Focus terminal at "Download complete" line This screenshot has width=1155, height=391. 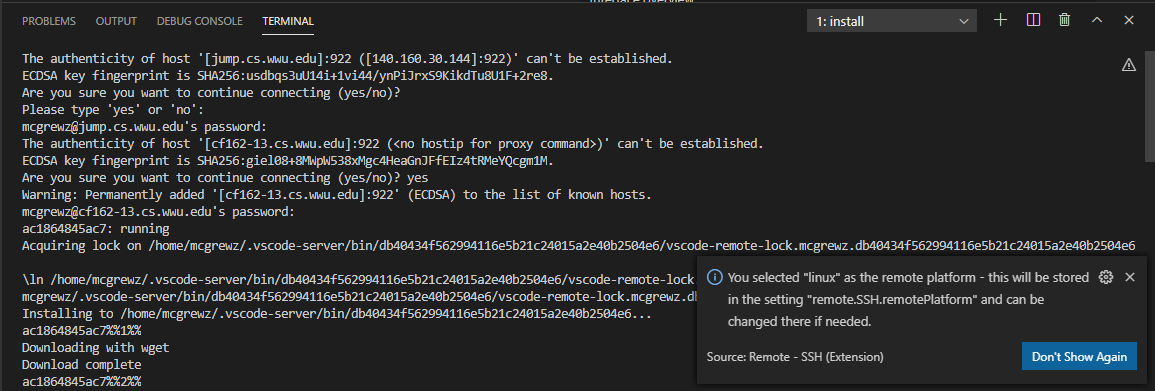click(81, 364)
